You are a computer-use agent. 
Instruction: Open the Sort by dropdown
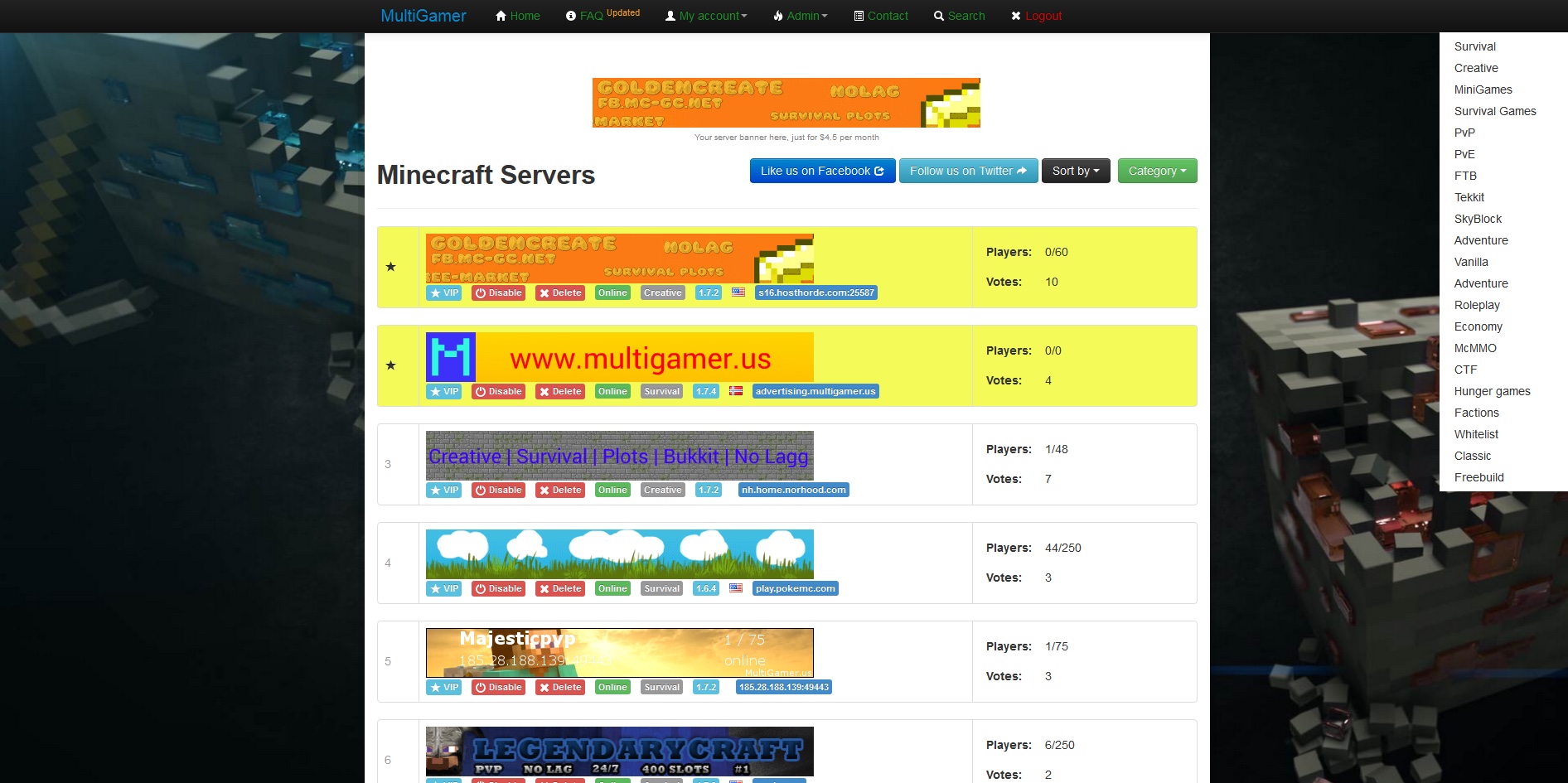(x=1076, y=171)
